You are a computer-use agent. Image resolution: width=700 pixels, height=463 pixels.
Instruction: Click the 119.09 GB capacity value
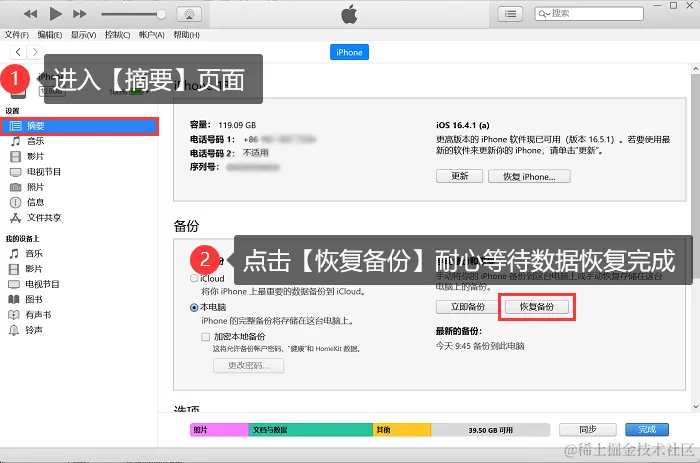click(237, 125)
